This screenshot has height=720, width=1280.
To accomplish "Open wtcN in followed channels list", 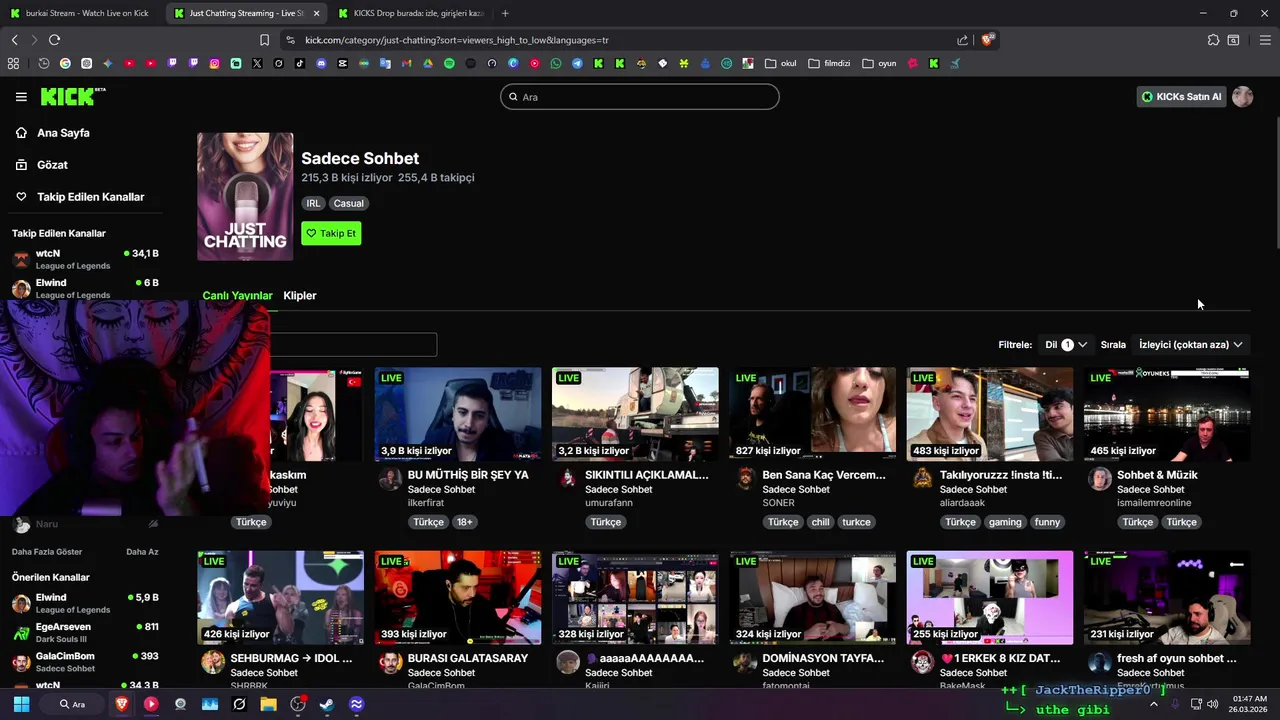I will pyautogui.click(x=86, y=259).
